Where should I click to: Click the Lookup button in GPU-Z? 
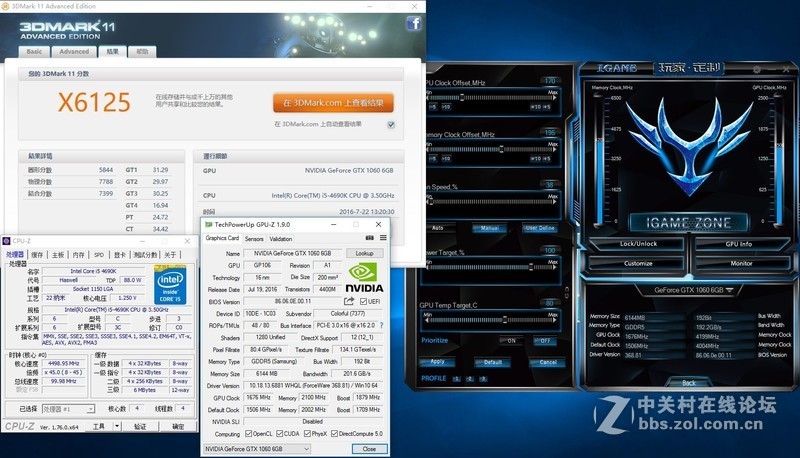point(364,253)
